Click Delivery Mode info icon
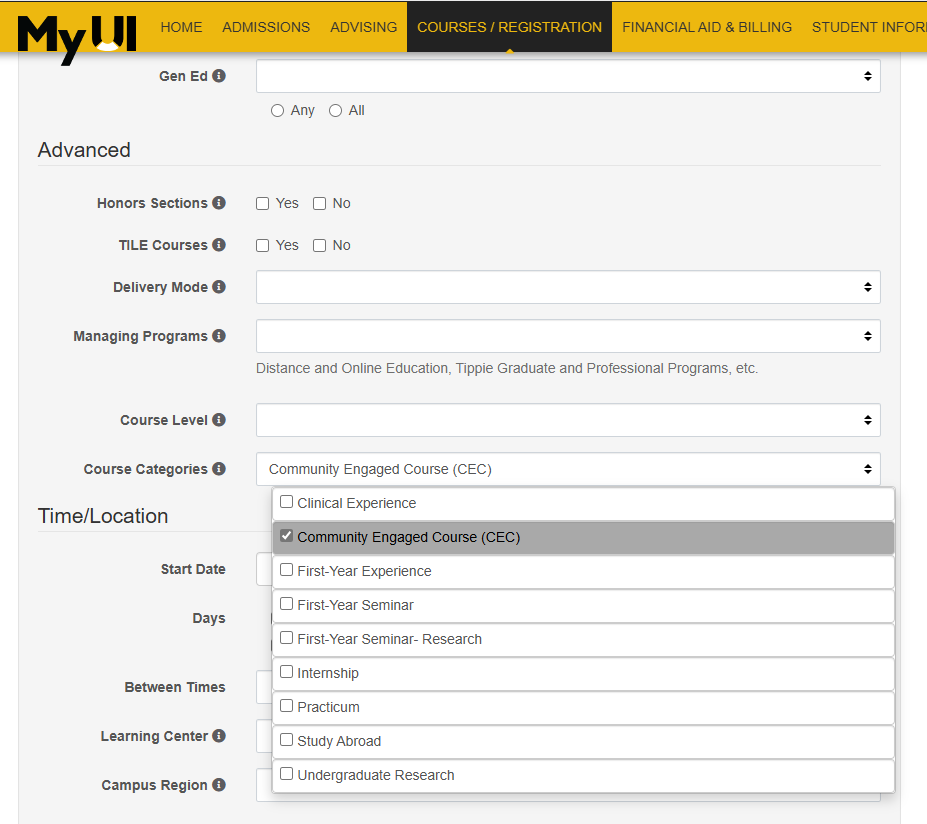This screenshot has height=824, width=927. click(219, 287)
